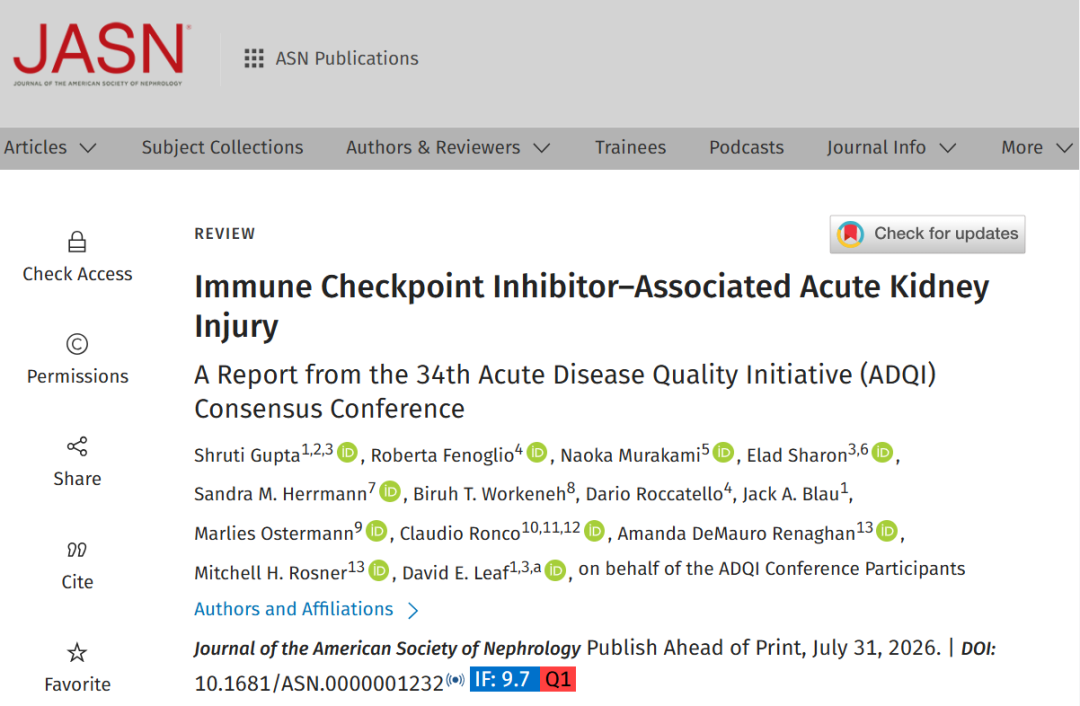Open David E. Leaf's ORCID icon
1080x706 pixels.
[555, 570]
